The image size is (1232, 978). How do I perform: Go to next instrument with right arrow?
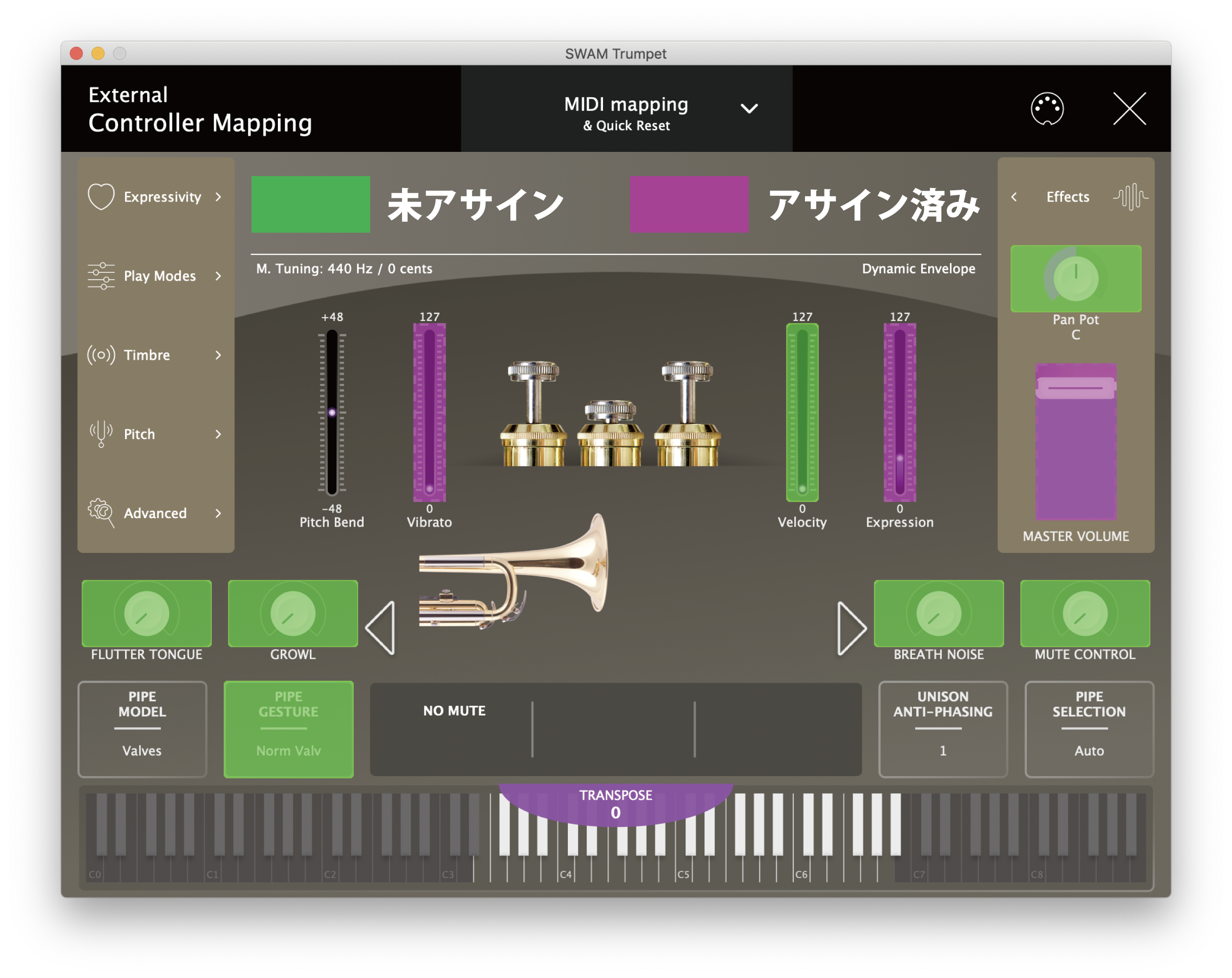pos(851,628)
